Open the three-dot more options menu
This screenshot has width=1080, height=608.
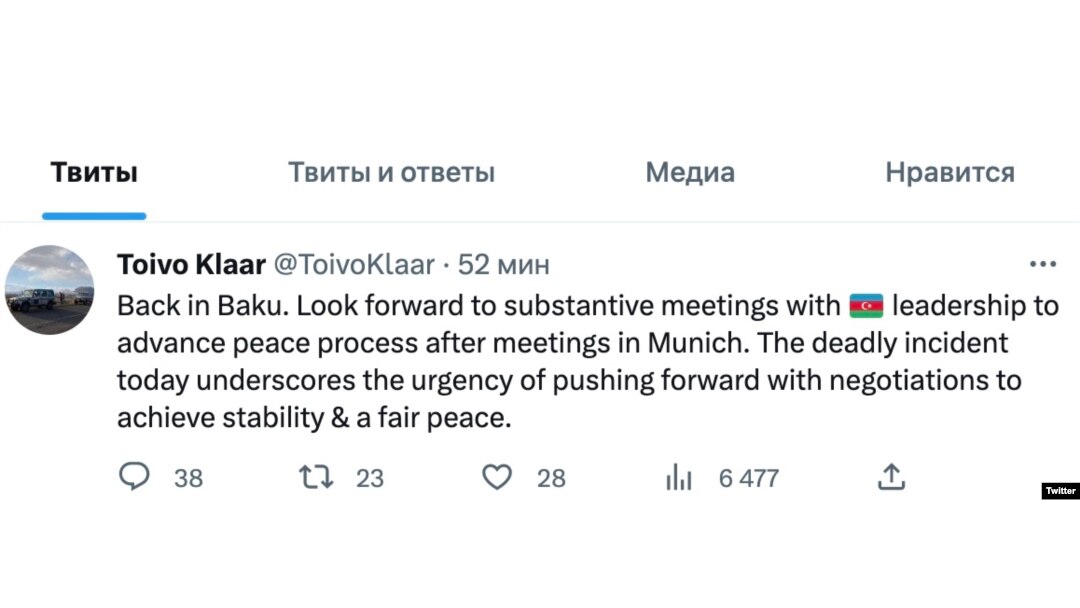pos(1042,265)
